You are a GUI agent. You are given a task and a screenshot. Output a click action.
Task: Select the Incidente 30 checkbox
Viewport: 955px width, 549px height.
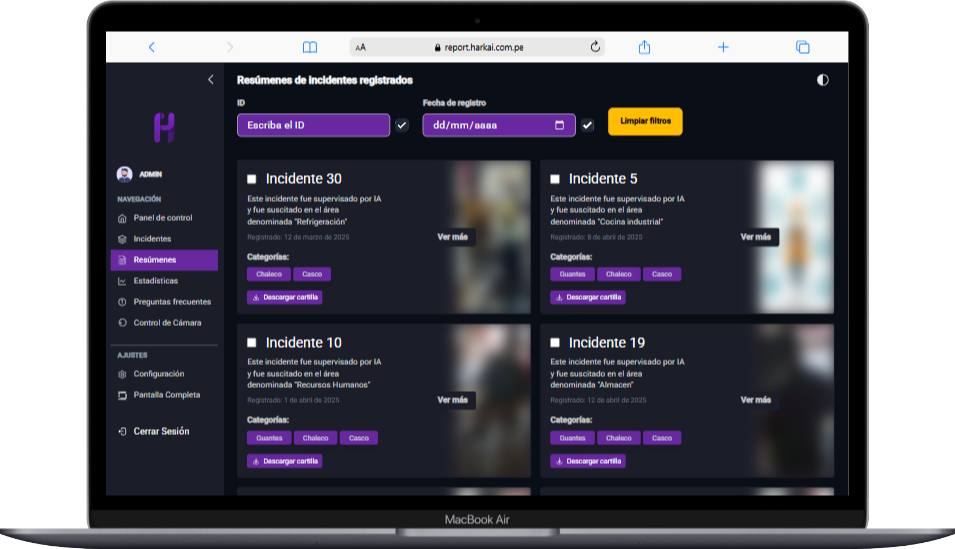pyautogui.click(x=252, y=179)
